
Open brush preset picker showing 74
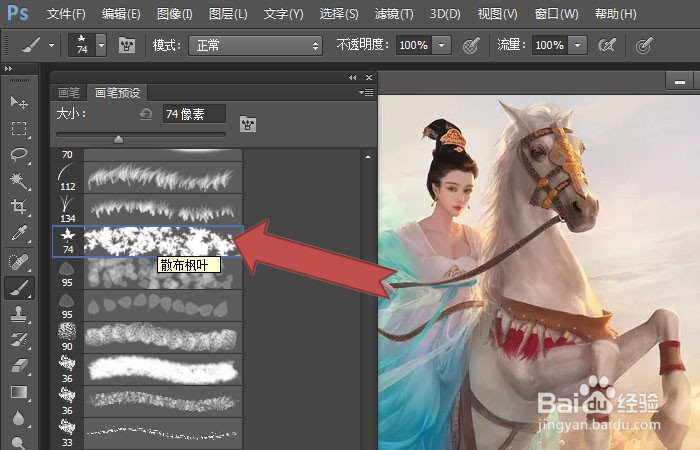(88, 45)
